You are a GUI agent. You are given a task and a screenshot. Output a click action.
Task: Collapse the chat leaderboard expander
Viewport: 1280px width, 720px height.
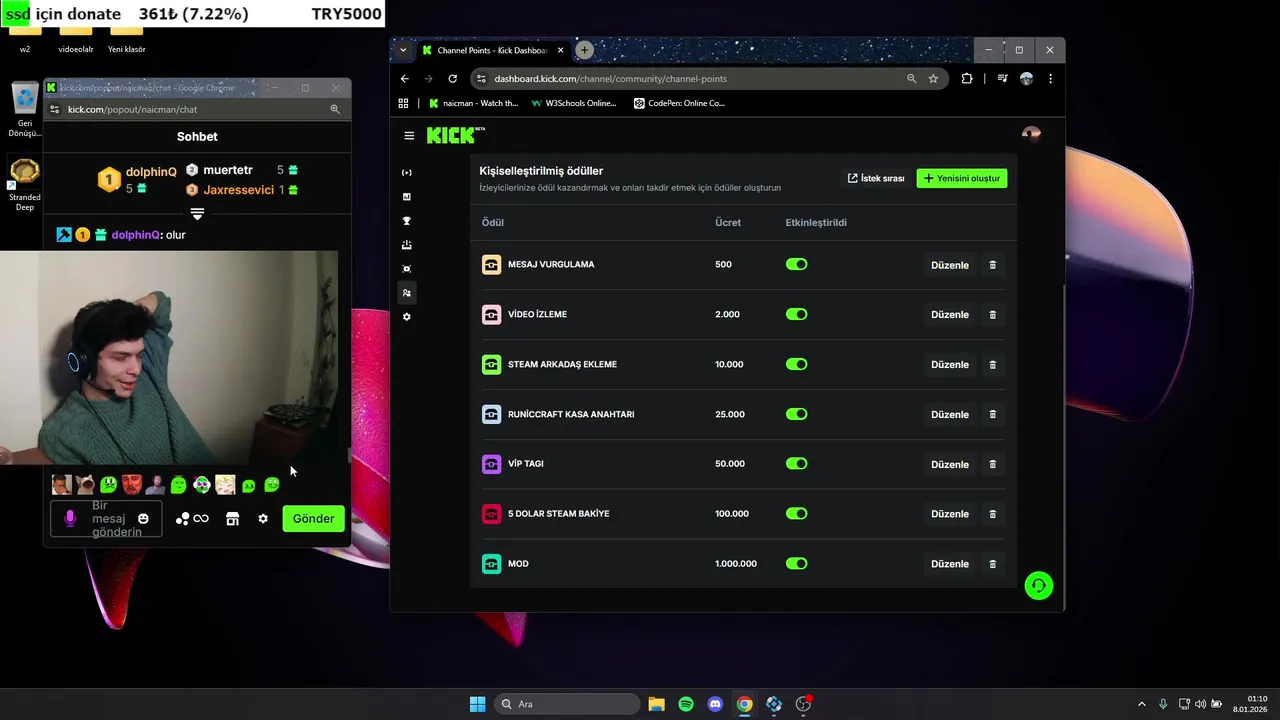(197, 214)
